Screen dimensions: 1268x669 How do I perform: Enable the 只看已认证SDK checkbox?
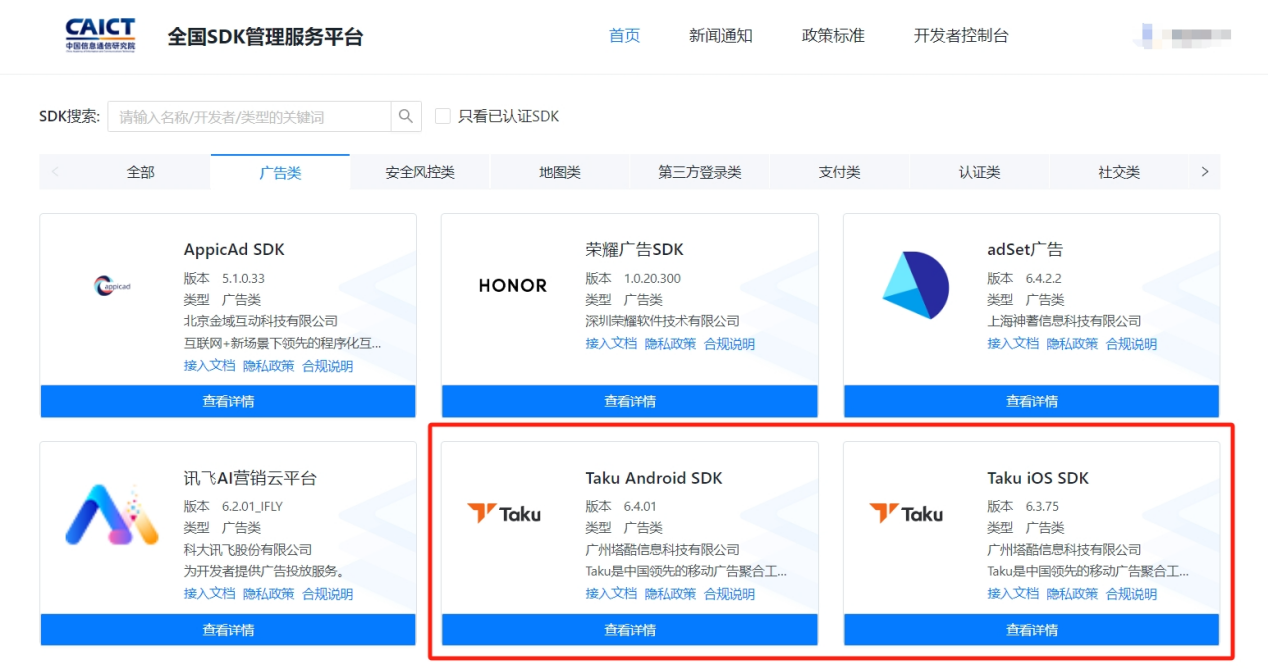pos(443,116)
